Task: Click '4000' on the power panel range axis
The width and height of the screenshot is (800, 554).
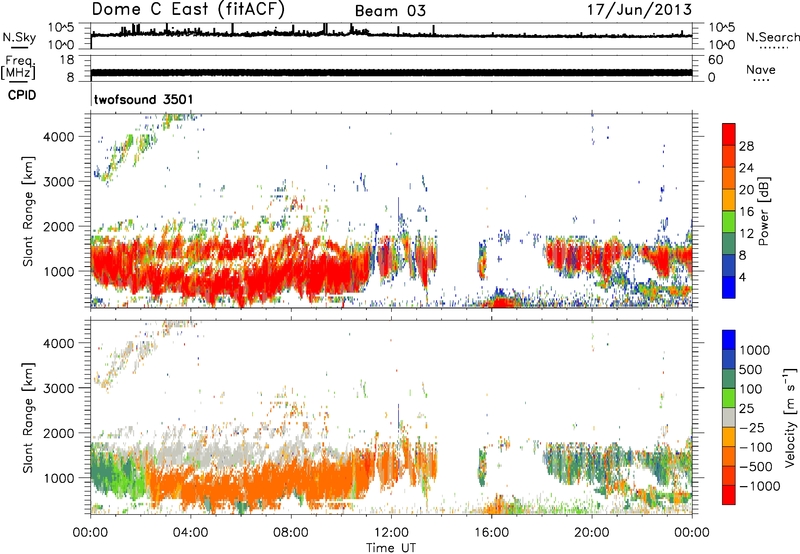Action: (58, 137)
